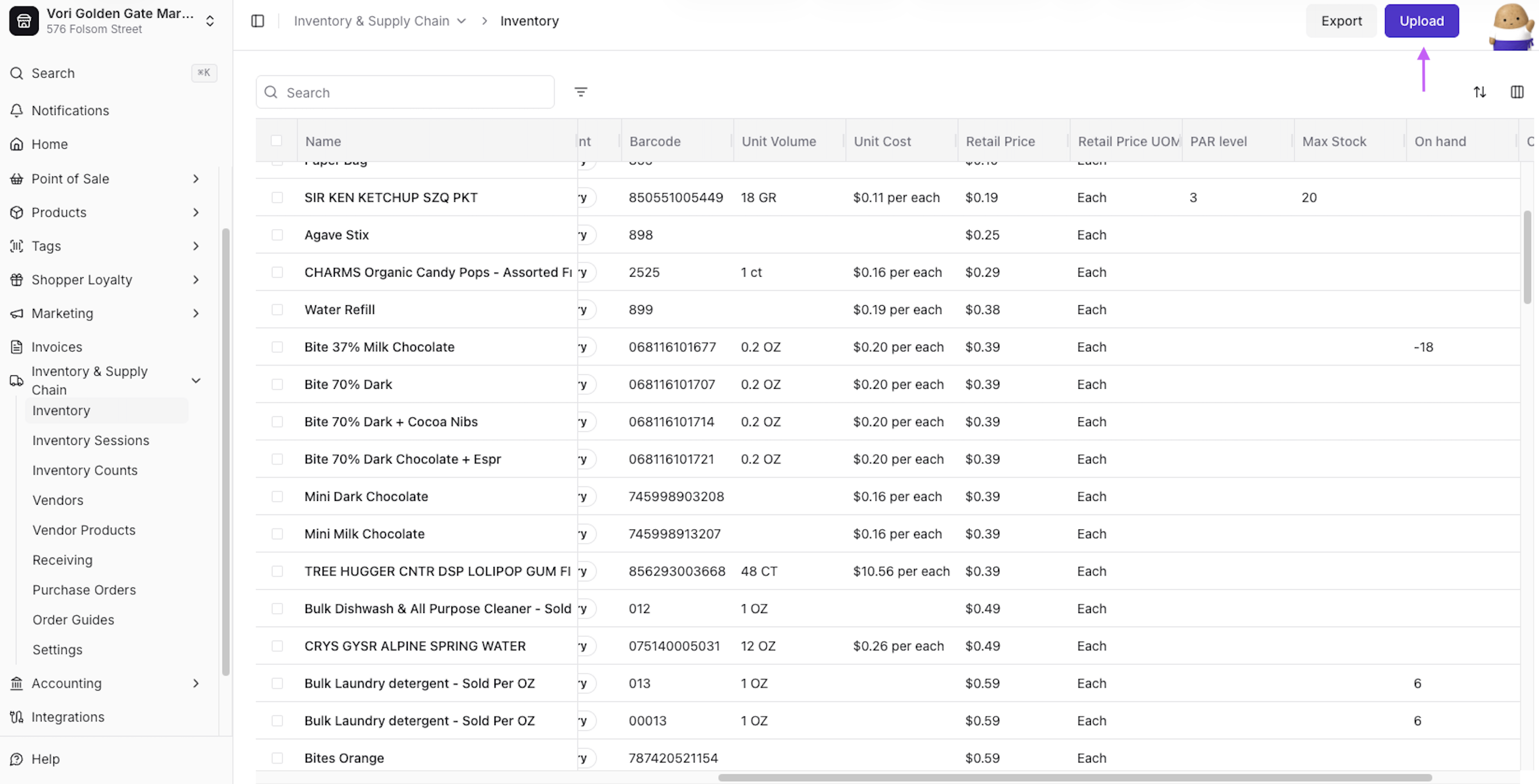Click the Barcode column header
Viewport: 1539px width, 784px height.
tap(655, 142)
